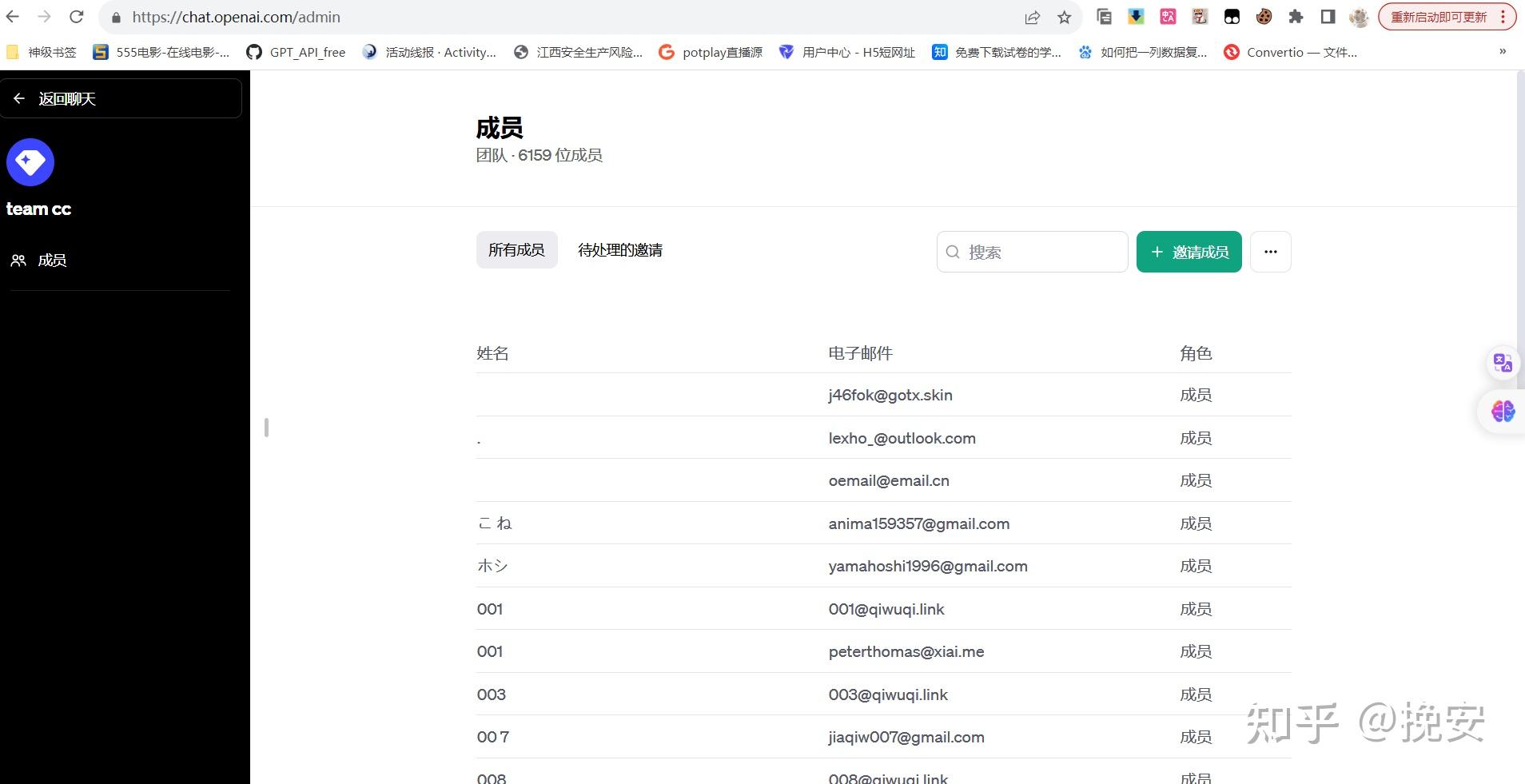The image size is (1525, 784).
Task: Click the brain-shaped floating extension icon
Action: pyautogui.click(x=1502, y=412)
